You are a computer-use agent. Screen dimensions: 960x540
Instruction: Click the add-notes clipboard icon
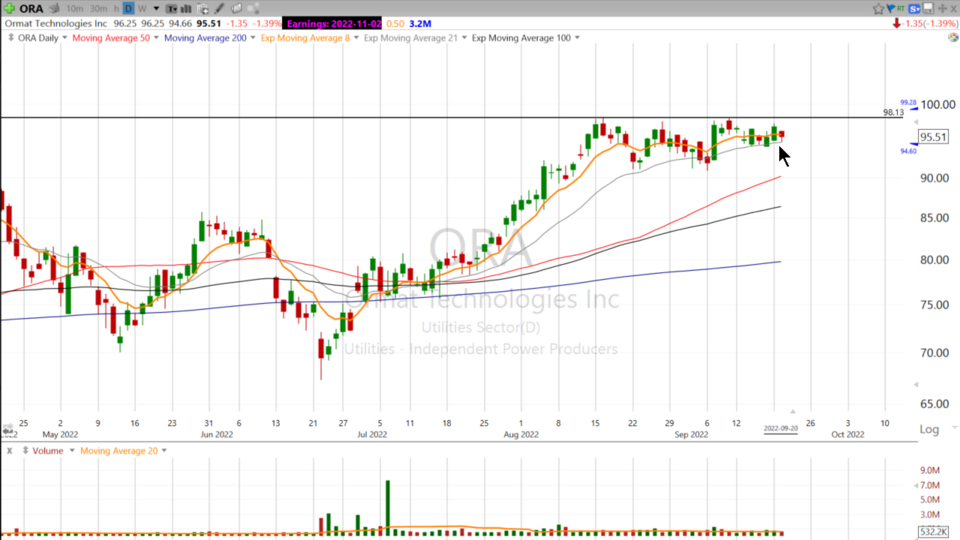(x=203, y=9)
